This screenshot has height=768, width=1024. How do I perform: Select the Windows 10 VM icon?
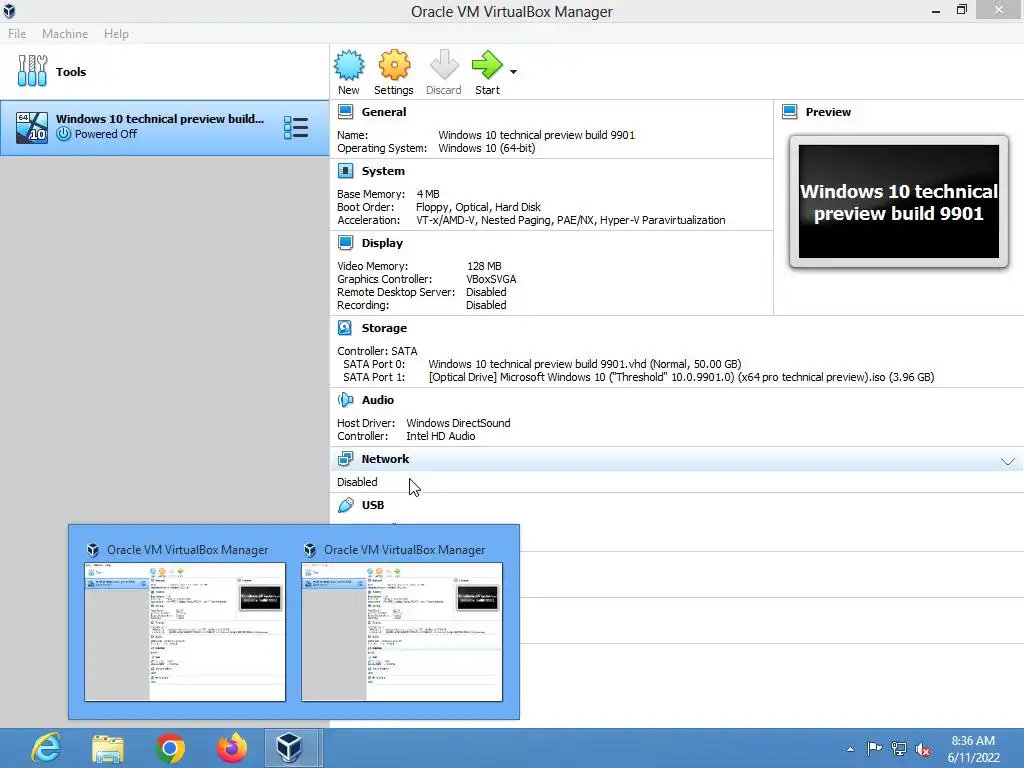pos(32,127)
